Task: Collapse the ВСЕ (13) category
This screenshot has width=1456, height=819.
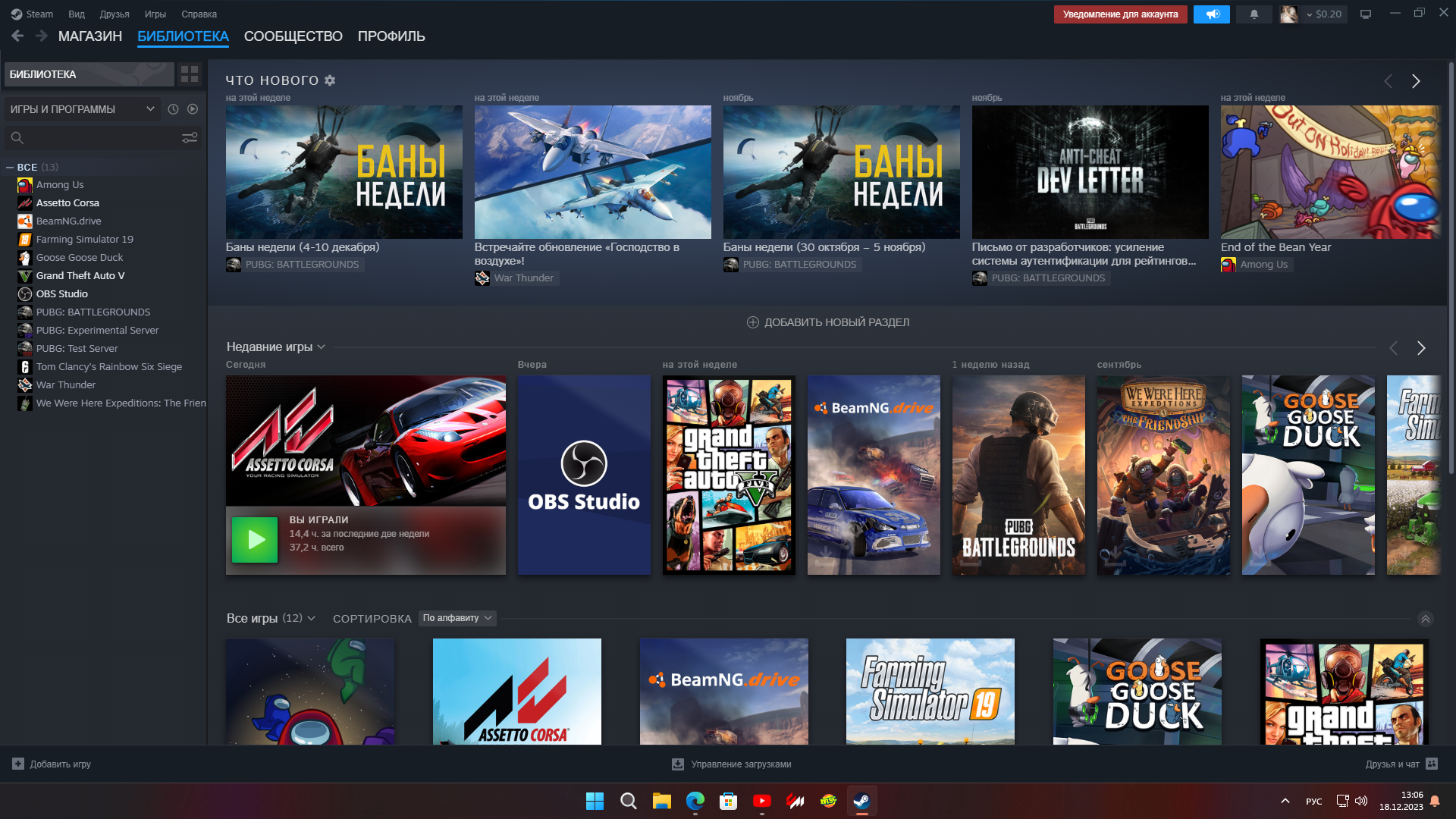Action: pos(10,167)
